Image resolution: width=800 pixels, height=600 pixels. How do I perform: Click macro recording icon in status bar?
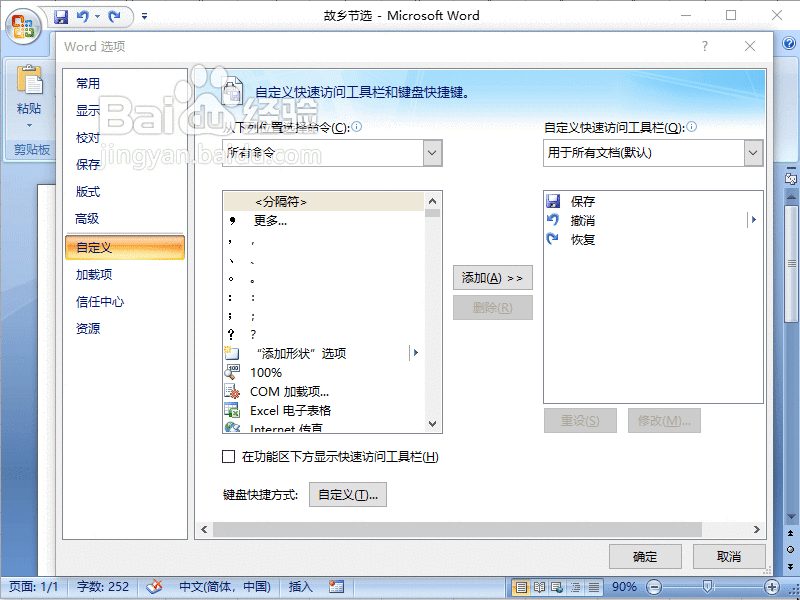(336, 587)
